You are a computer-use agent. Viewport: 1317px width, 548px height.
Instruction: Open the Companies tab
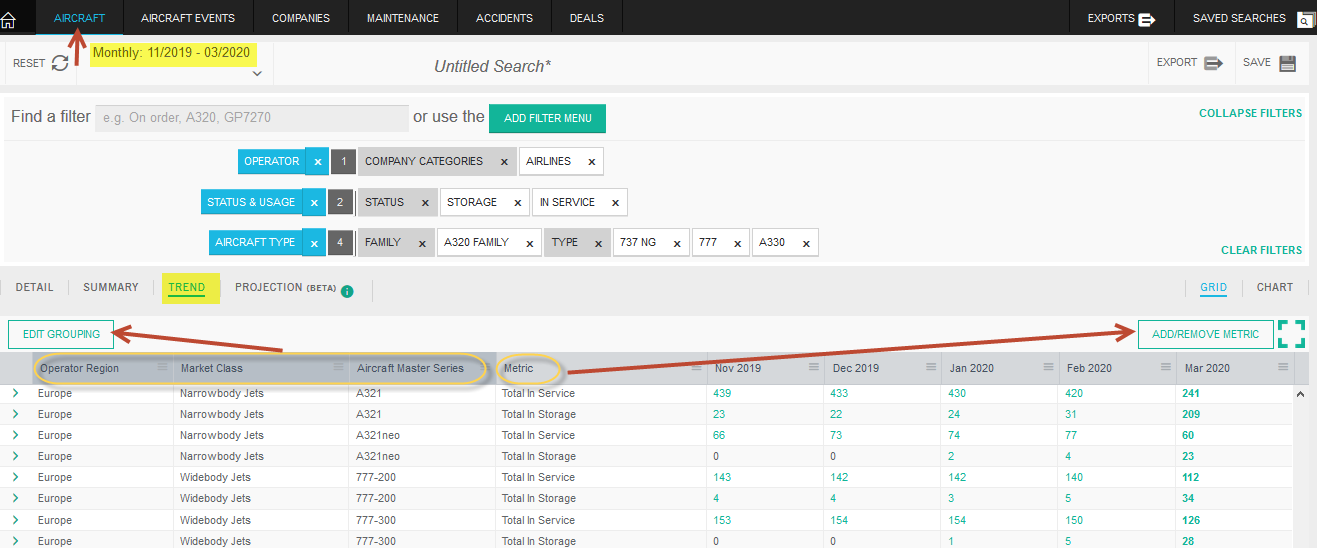point(301,18)
